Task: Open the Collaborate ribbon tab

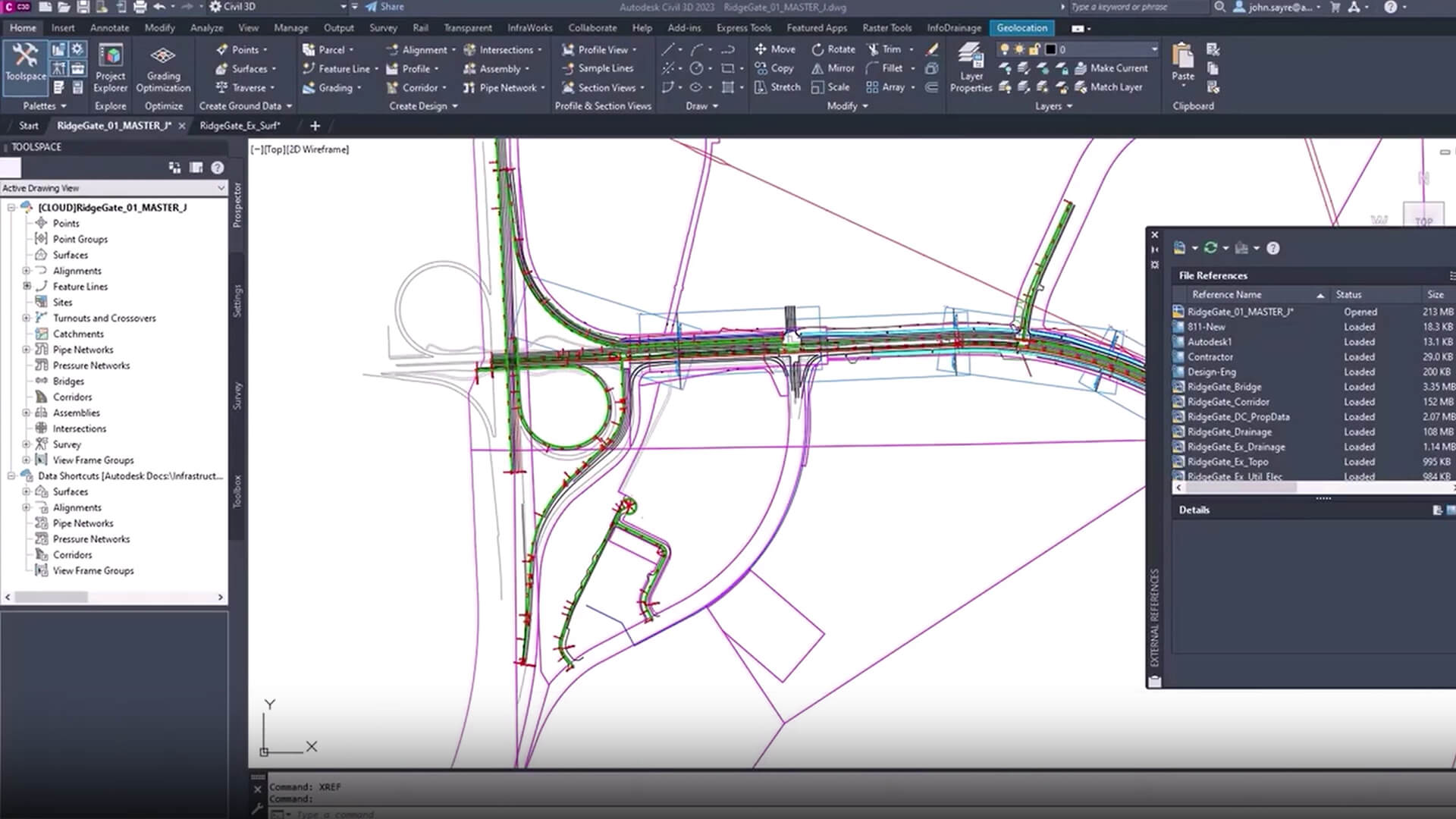Action: coord(592,28)
